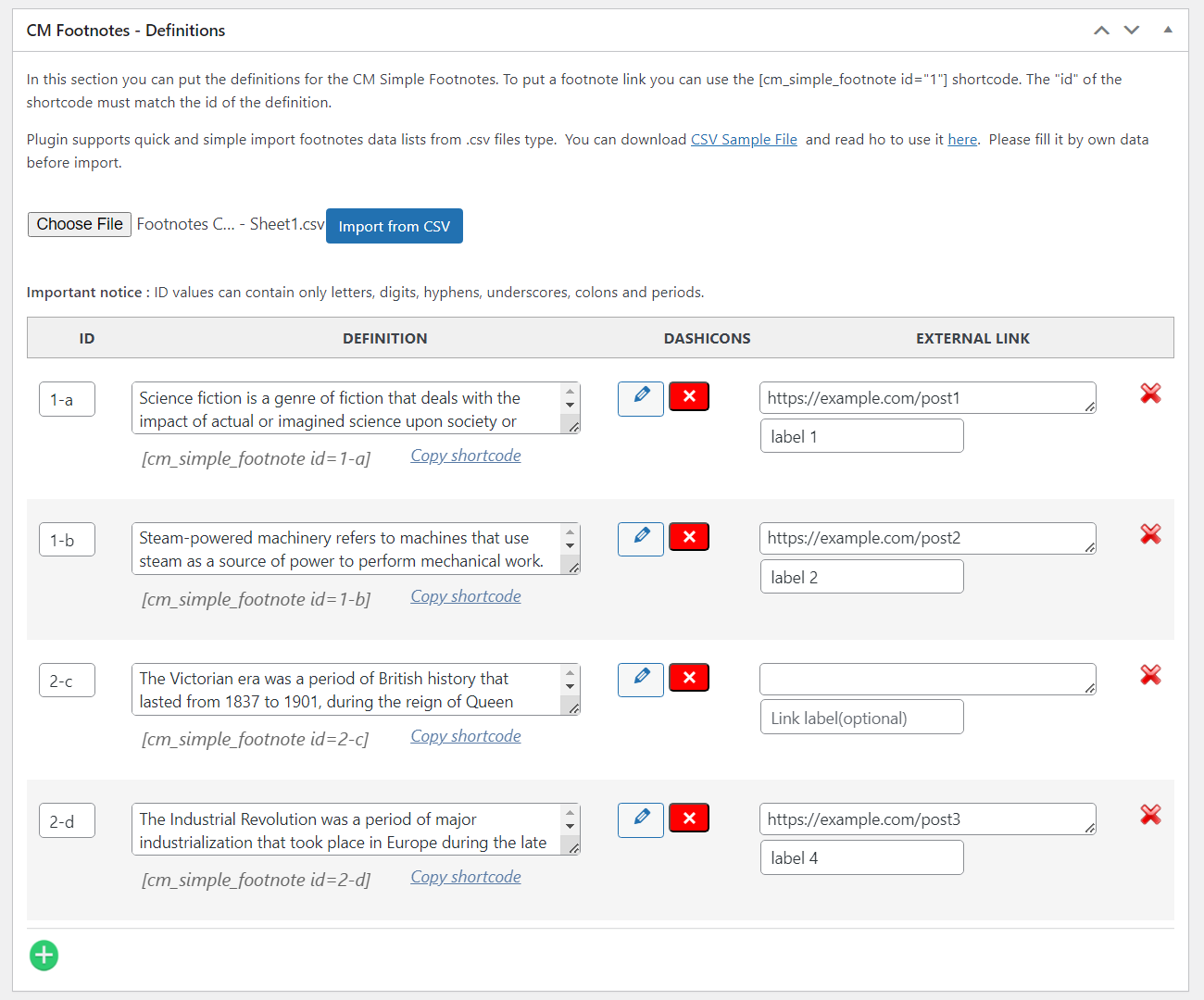Focus the ID field containing 2-d
The height and width of the screenshot is (1000, 1204).
(x=67, y=820)
